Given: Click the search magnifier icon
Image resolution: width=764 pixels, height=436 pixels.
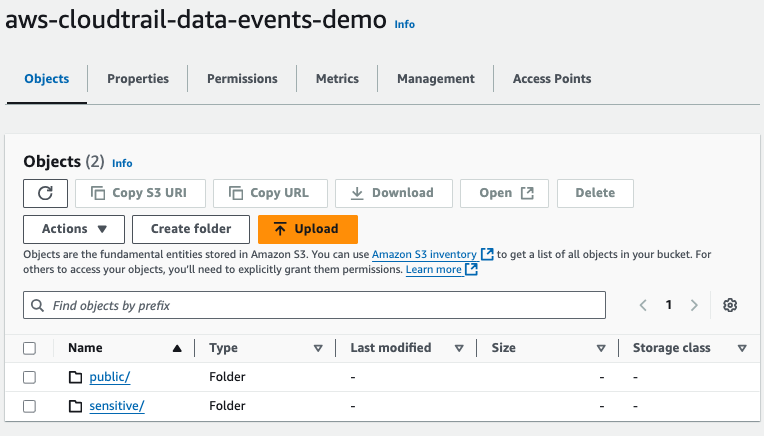Looking at the screenshot, I should pyautogui.click(x=37, y=305).
